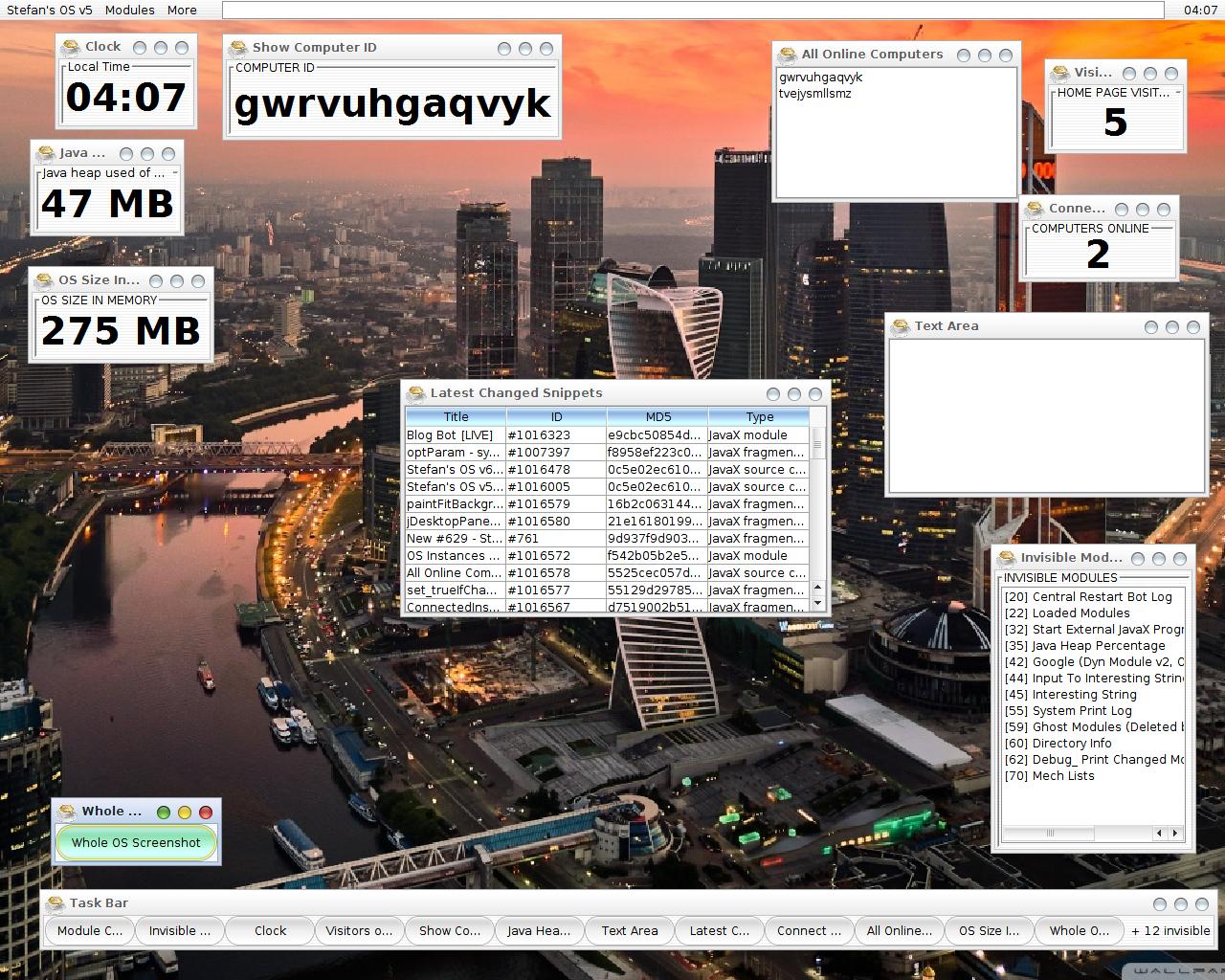Show the '+ 12 invisible' modules list
Viewport: 1225px width, 980px height.
pyautogui.click(x=1169, y=931)
